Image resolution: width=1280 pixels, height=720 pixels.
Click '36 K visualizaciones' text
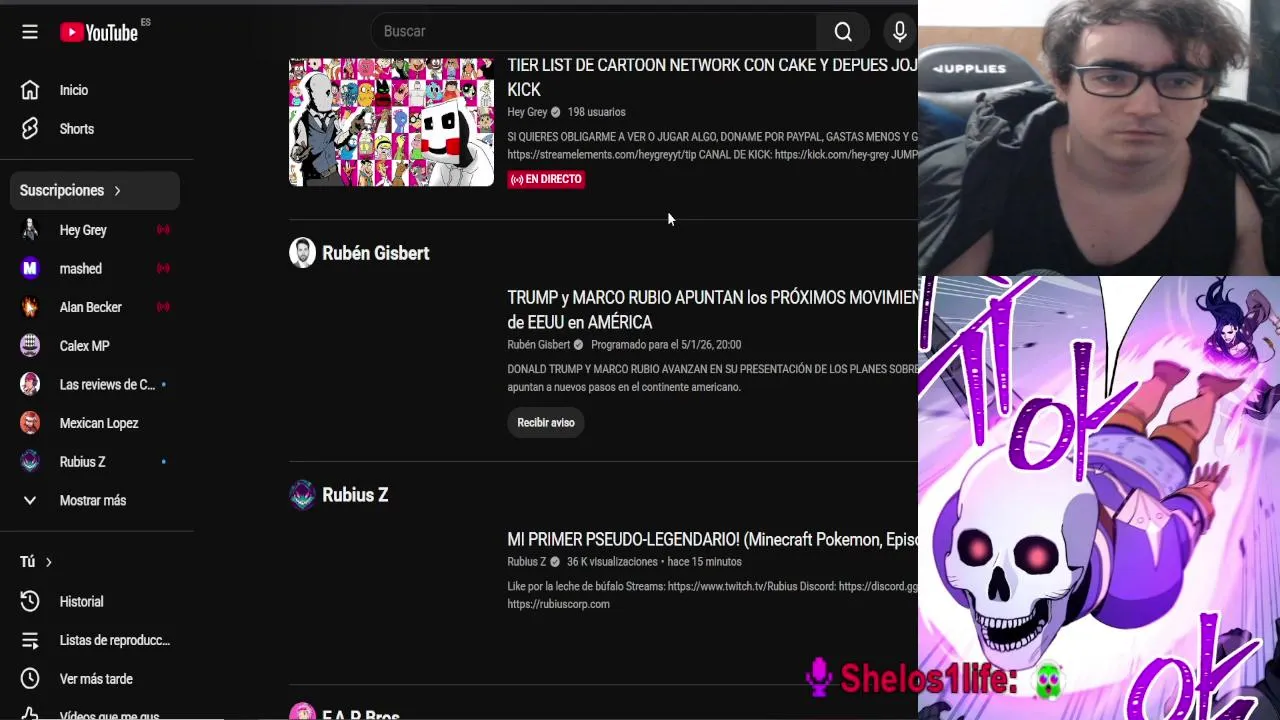[x=612, y=562]
